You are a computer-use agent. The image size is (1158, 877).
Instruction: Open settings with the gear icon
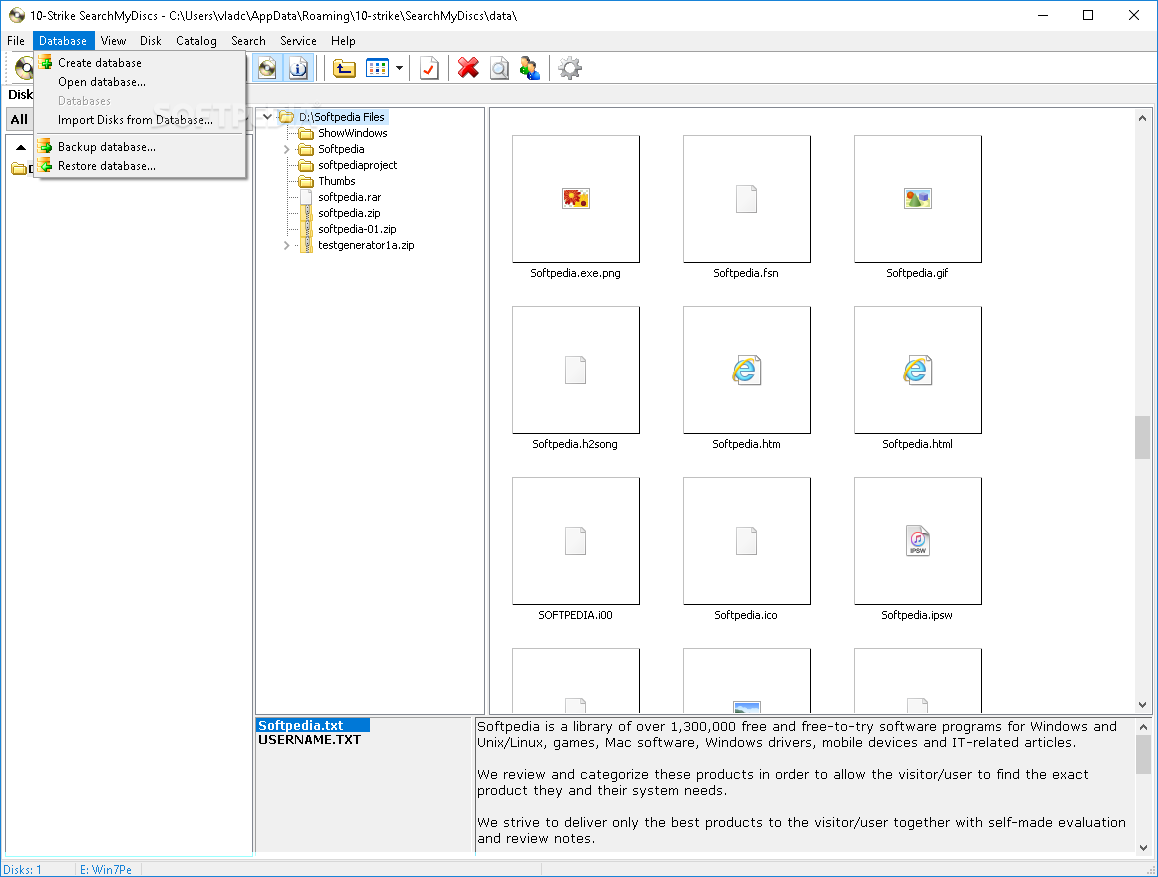[x=569, y=69]
